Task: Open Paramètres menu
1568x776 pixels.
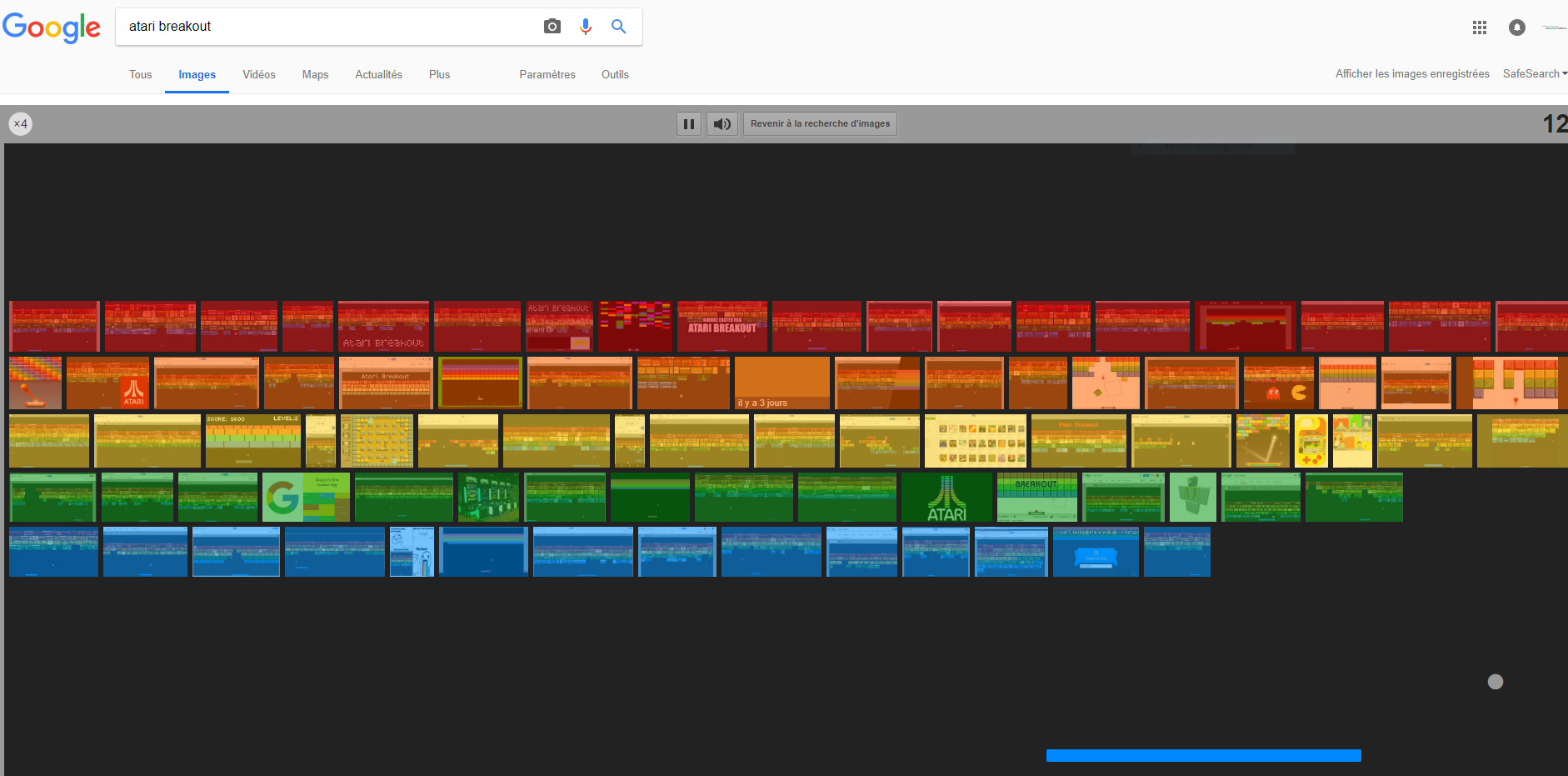Action: tap(547, 74)
